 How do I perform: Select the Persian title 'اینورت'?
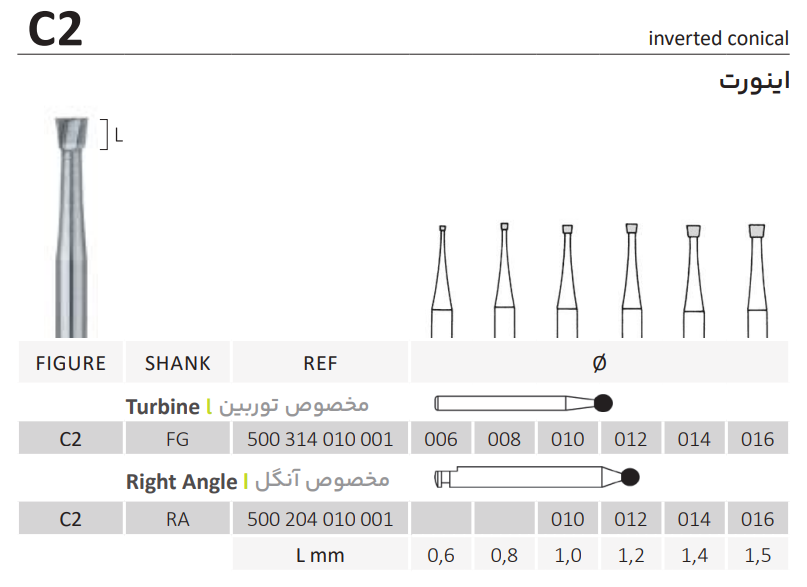[755, 82]
